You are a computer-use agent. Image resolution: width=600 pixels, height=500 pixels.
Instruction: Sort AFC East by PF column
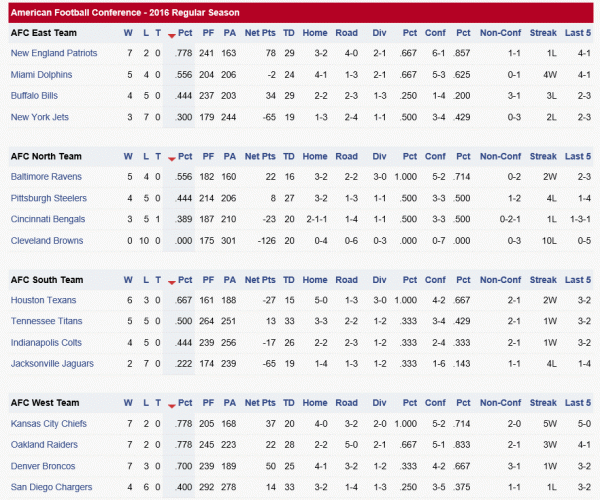pos(208,33)
